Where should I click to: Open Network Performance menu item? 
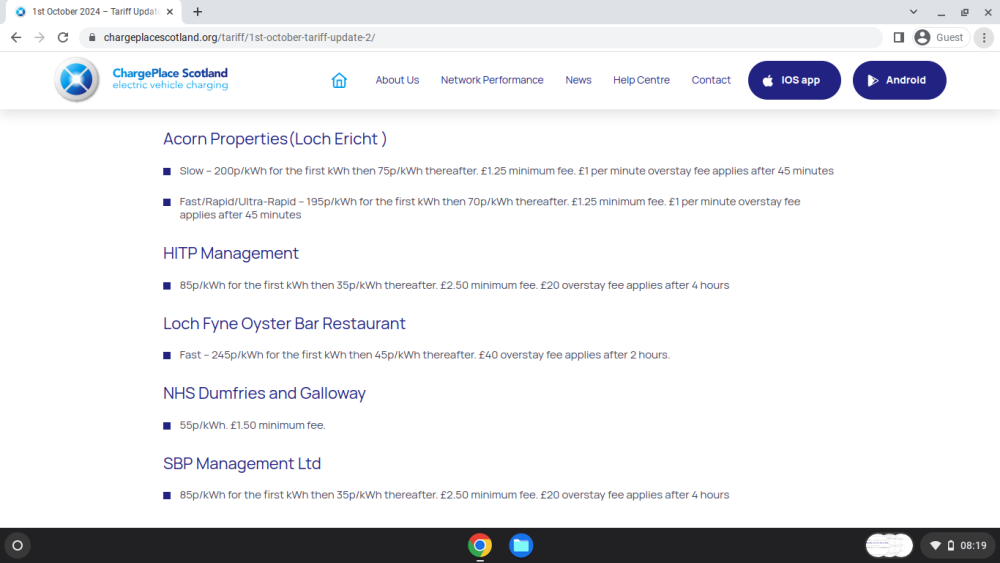[492, 80]
